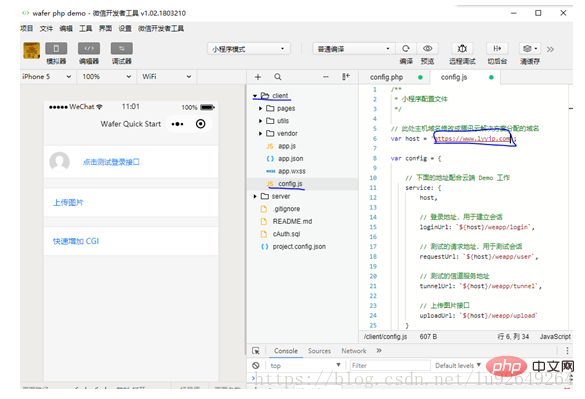
Task: Open the compile mode dropdown
Action: [353, 49]
